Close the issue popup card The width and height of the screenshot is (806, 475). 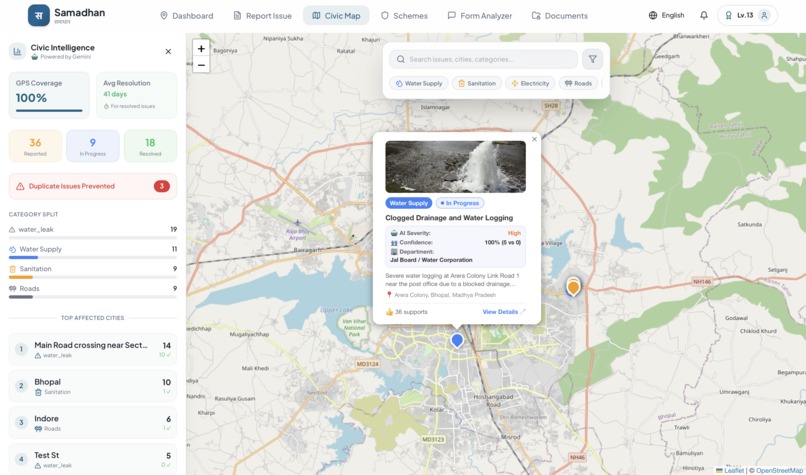click(x=534, y=139)
